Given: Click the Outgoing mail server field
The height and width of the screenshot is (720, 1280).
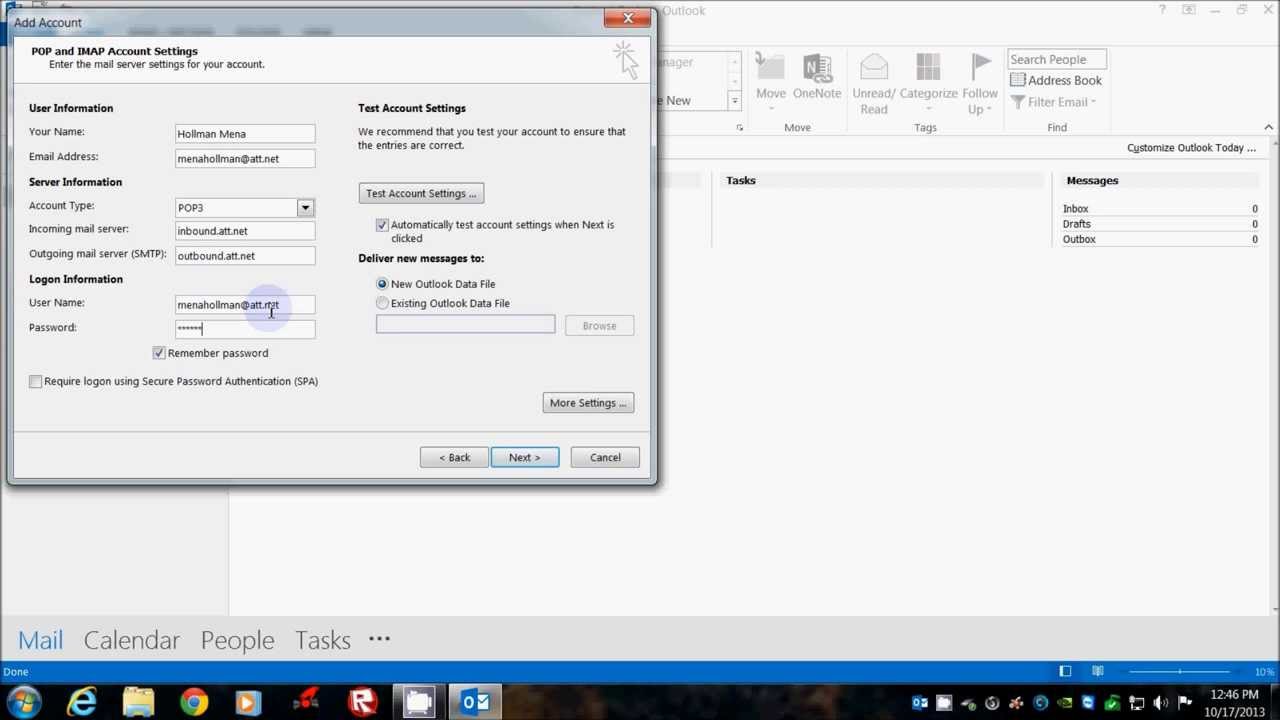Looking at the screenshot, I should click(x=245, y=256).
